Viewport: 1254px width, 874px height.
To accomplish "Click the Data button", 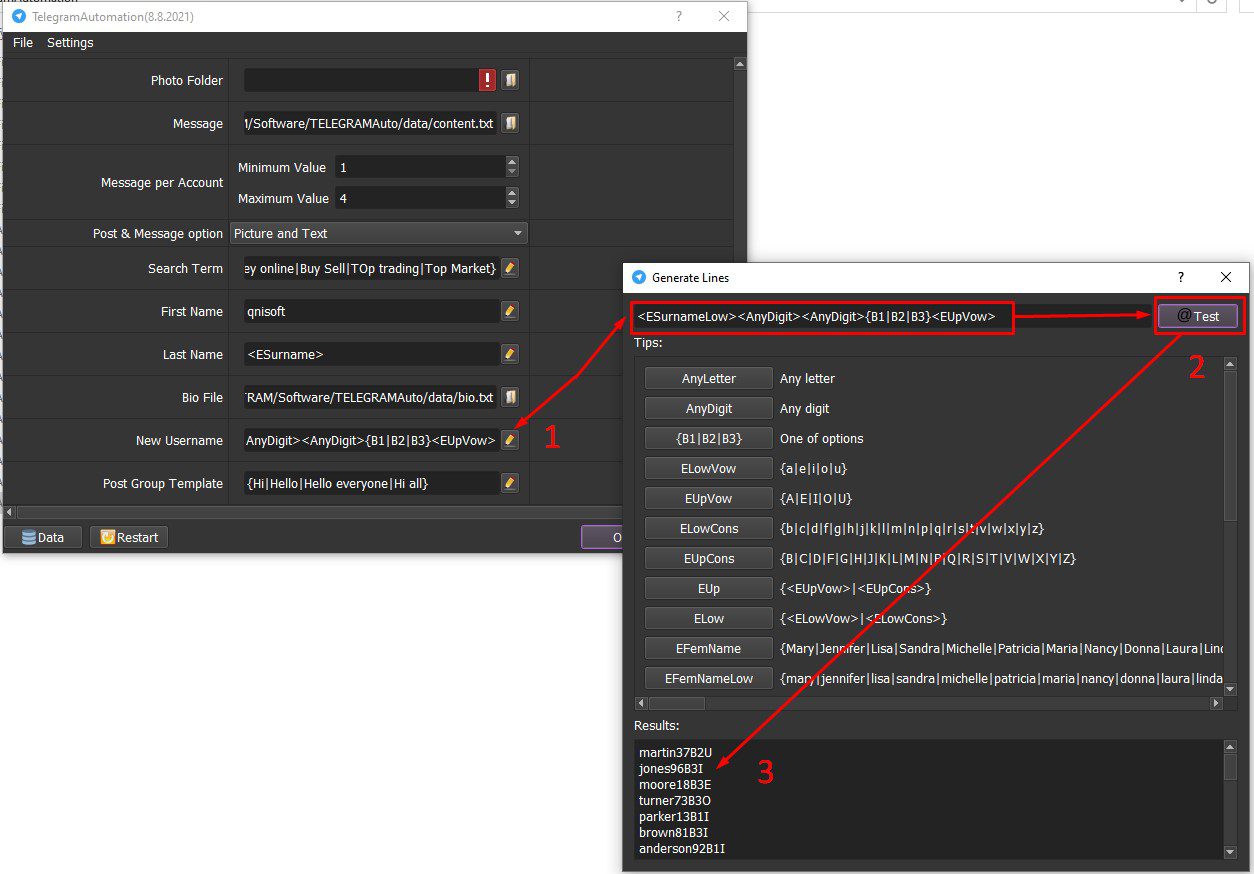I will 42,537.
